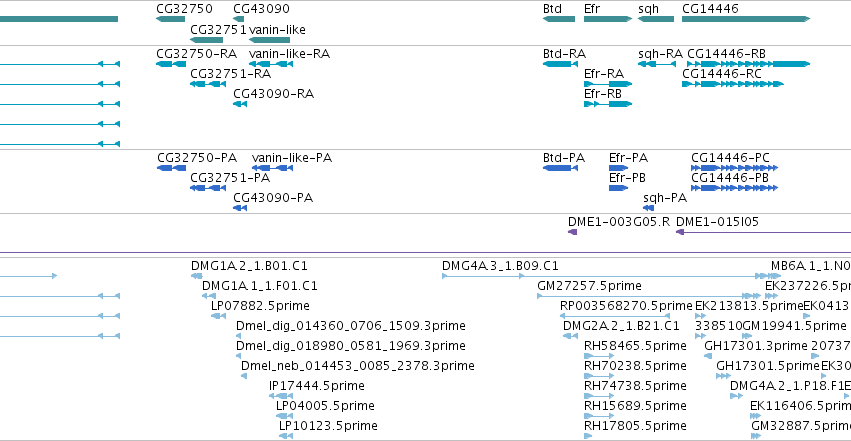Select Dmel_neb_014453_0085_2378.3prime
Screen dimensions: 851x441
[x=244, y=376]
